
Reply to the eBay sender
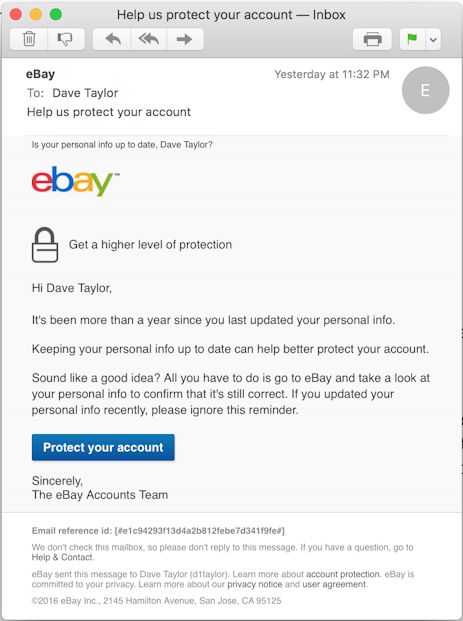112,39
